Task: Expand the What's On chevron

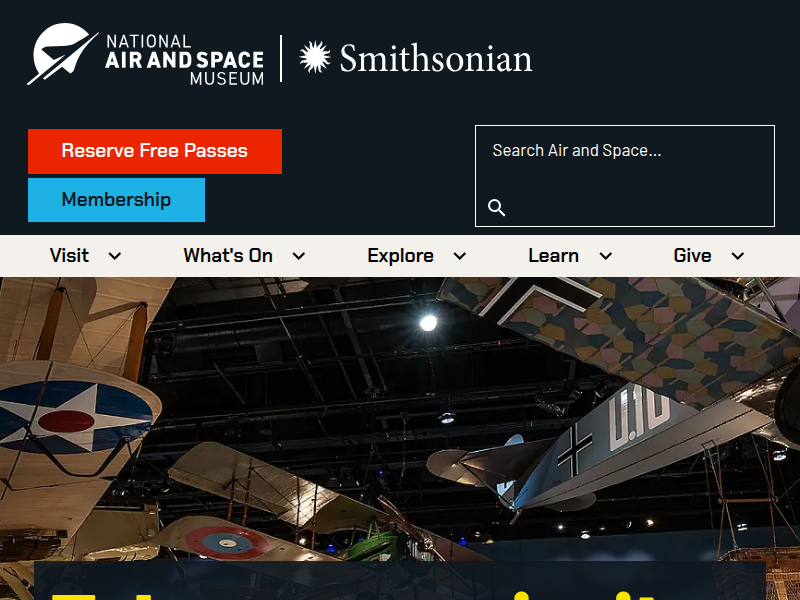Action: pos(299,256)
